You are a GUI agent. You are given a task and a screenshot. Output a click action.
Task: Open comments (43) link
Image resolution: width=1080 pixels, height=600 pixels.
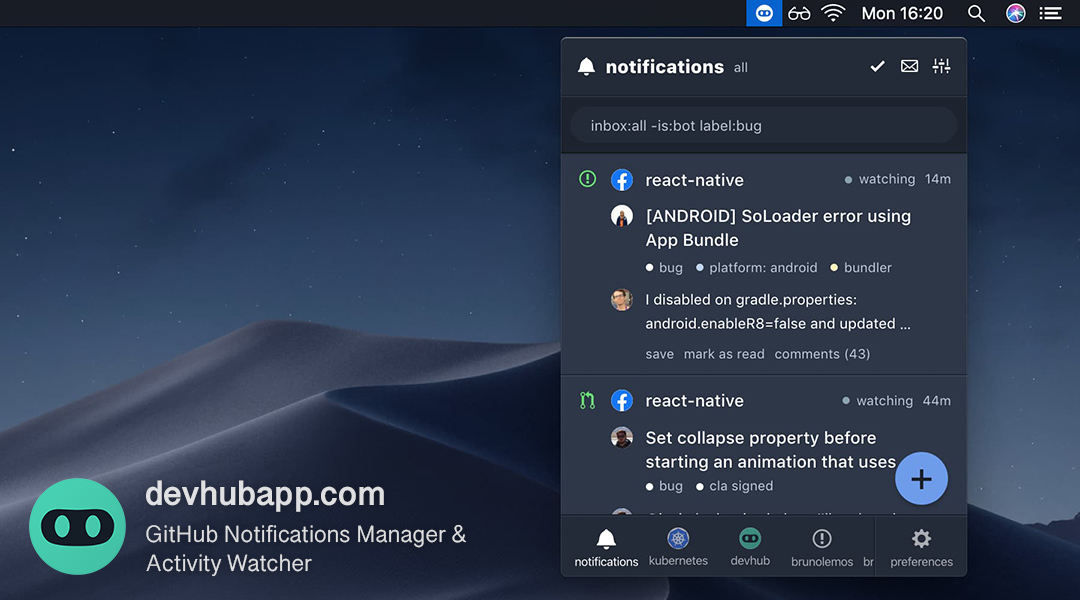pyautogui.click(x=822, y=354)
